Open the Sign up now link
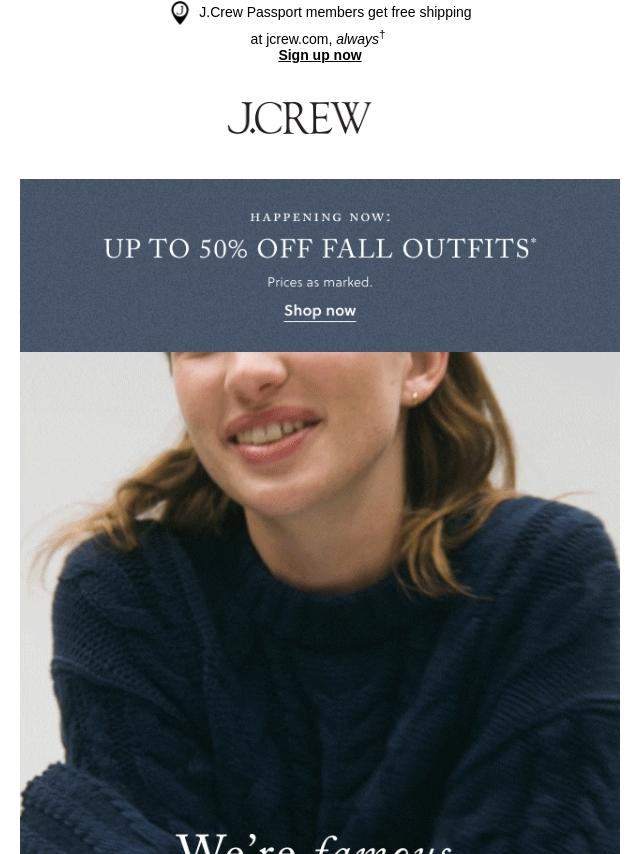This screenshot has width=640, height=854. [x=320, y=56]
